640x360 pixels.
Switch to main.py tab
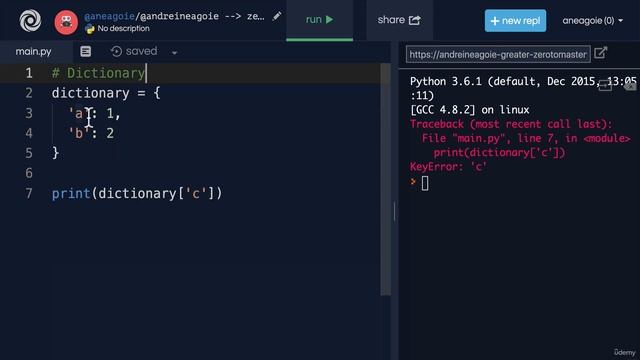tap(33, 52)
